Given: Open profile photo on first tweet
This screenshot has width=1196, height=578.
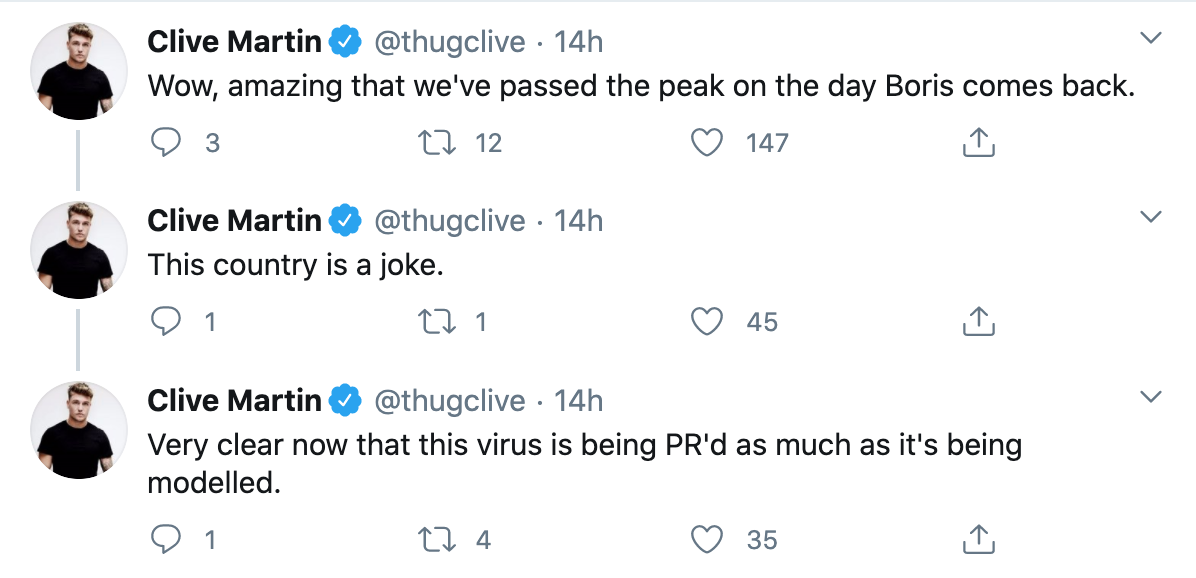Looking at the screenshot, I should (79, 71).
